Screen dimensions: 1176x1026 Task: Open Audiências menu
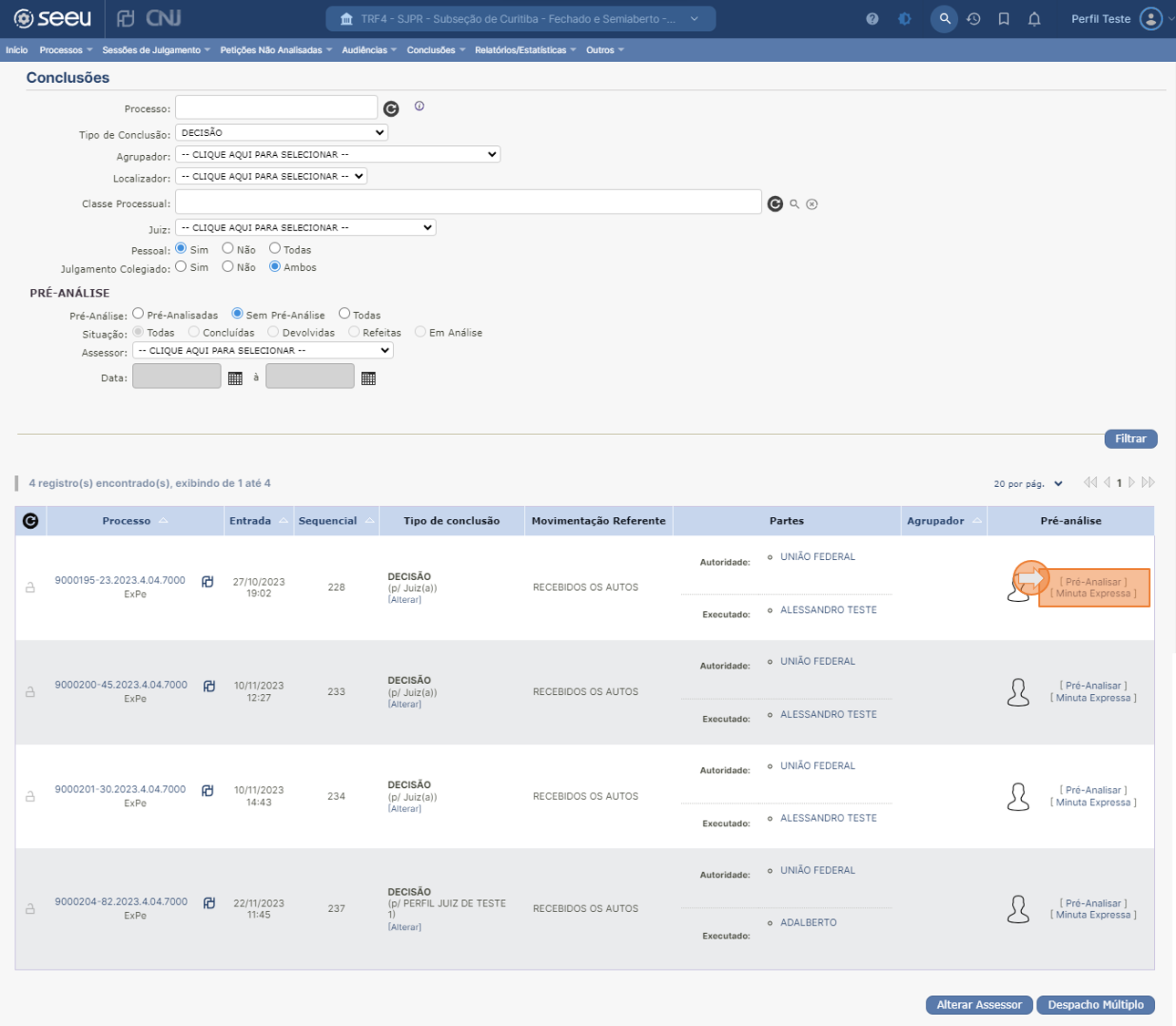click(x=369, y=50)
